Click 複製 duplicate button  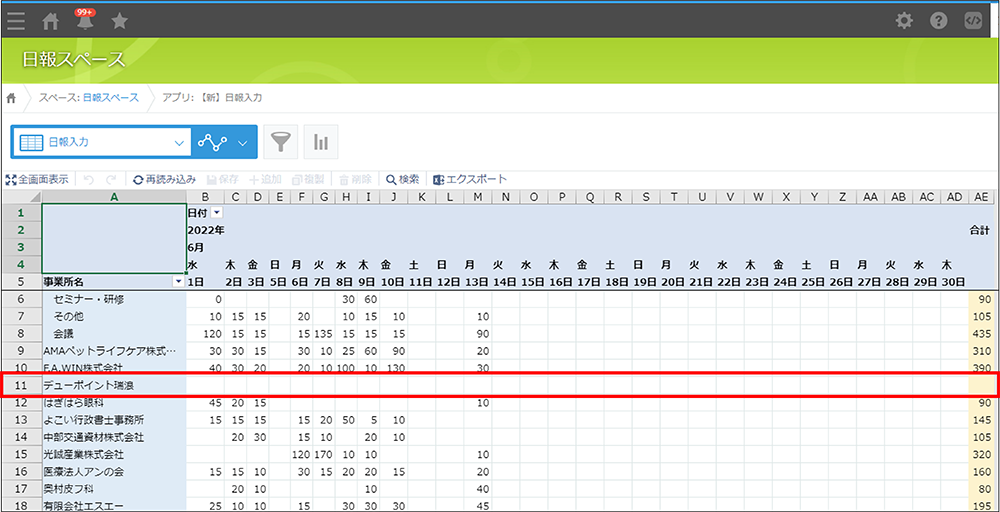click(308, 180)
